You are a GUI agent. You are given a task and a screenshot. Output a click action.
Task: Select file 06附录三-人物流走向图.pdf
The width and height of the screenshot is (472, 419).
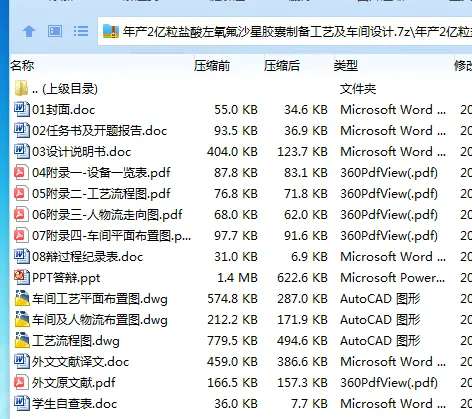107,215
